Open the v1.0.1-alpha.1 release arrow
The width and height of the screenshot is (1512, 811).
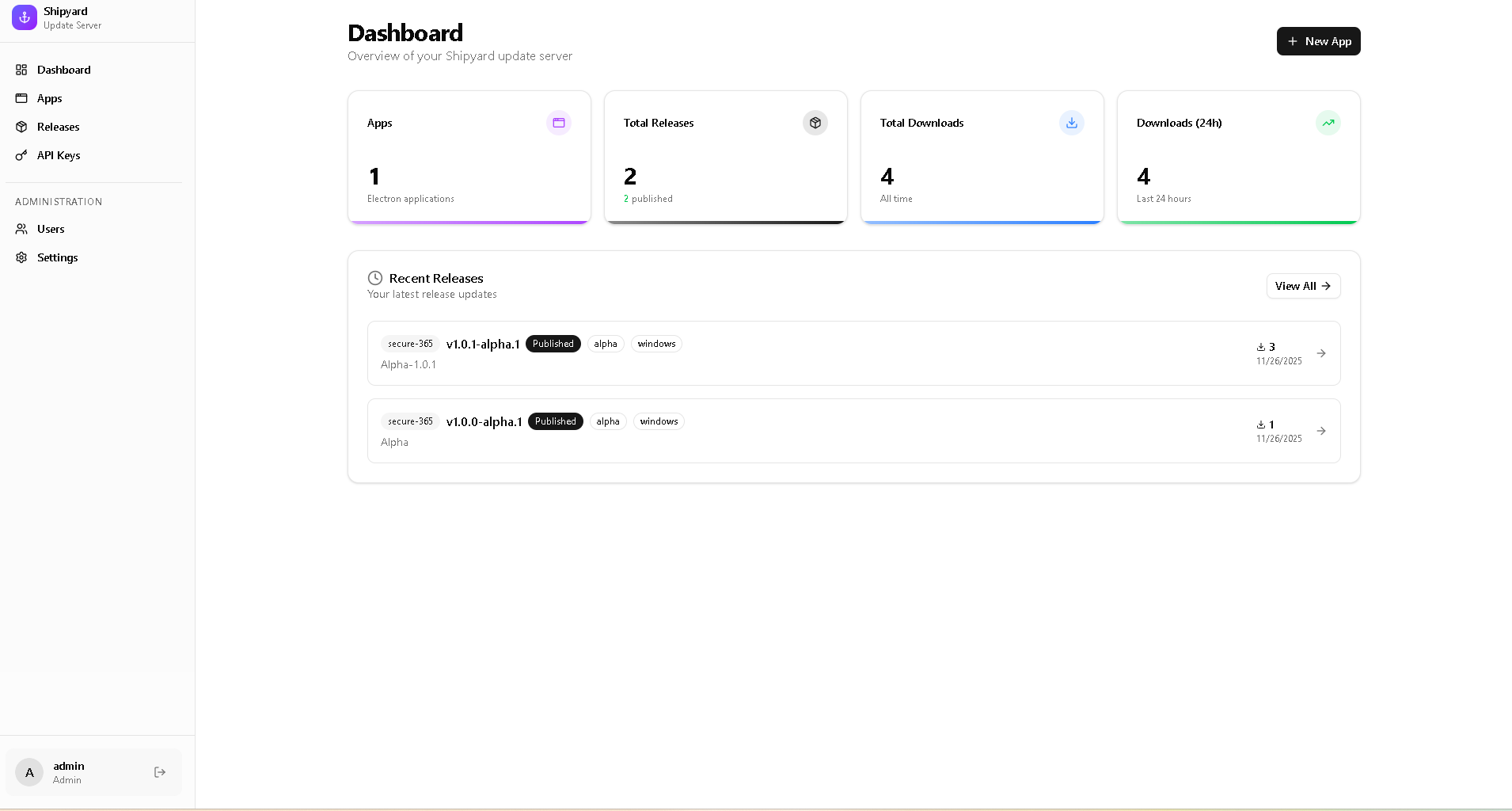pyautogui.click(x=1321, y=353)
